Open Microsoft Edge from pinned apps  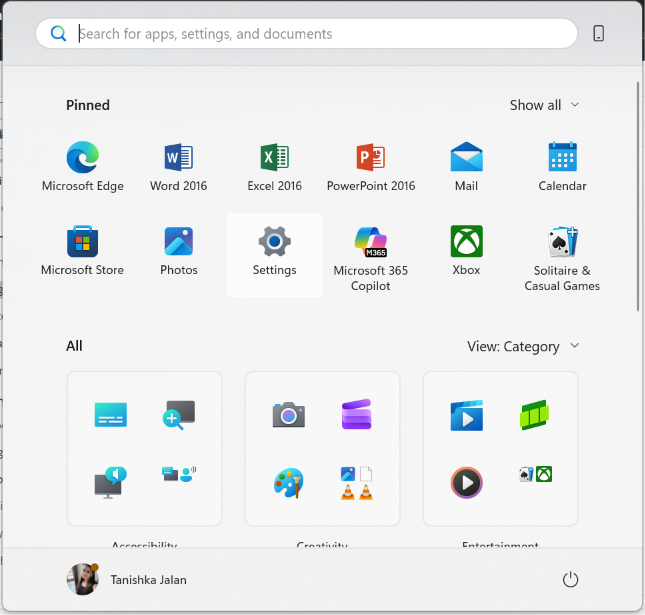[83, 167]
